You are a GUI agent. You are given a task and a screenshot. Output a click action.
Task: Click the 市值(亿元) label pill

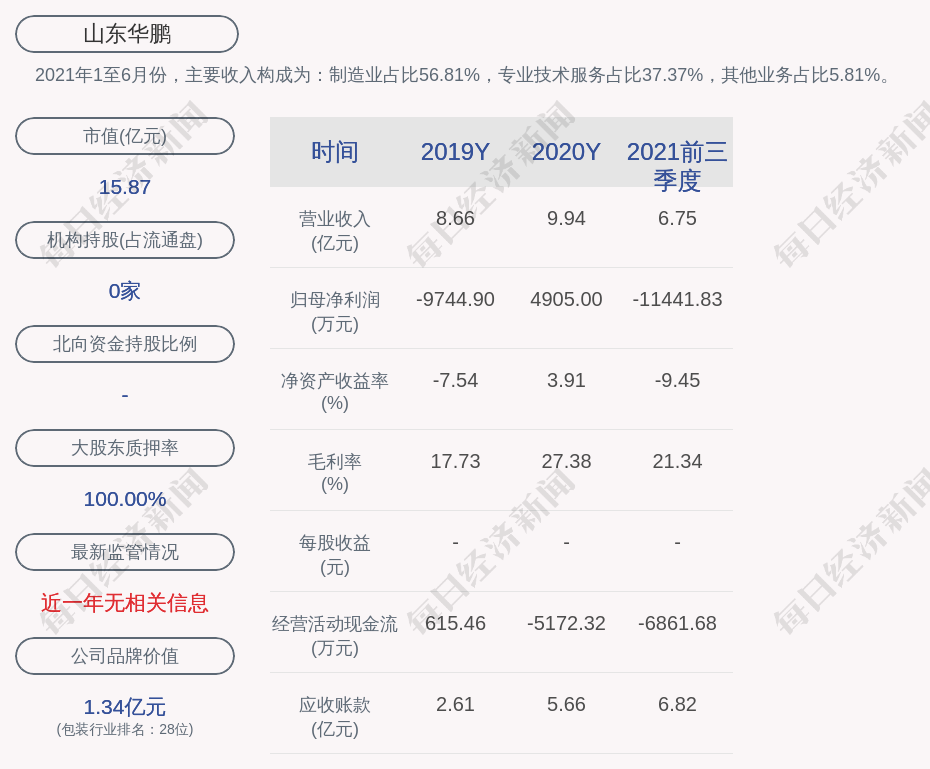pyautogui.click(x=125, y=136)
